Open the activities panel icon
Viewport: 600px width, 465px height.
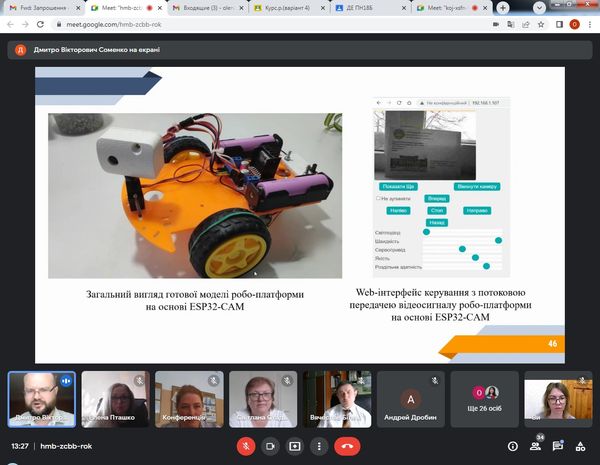click(x=581, y=446)
